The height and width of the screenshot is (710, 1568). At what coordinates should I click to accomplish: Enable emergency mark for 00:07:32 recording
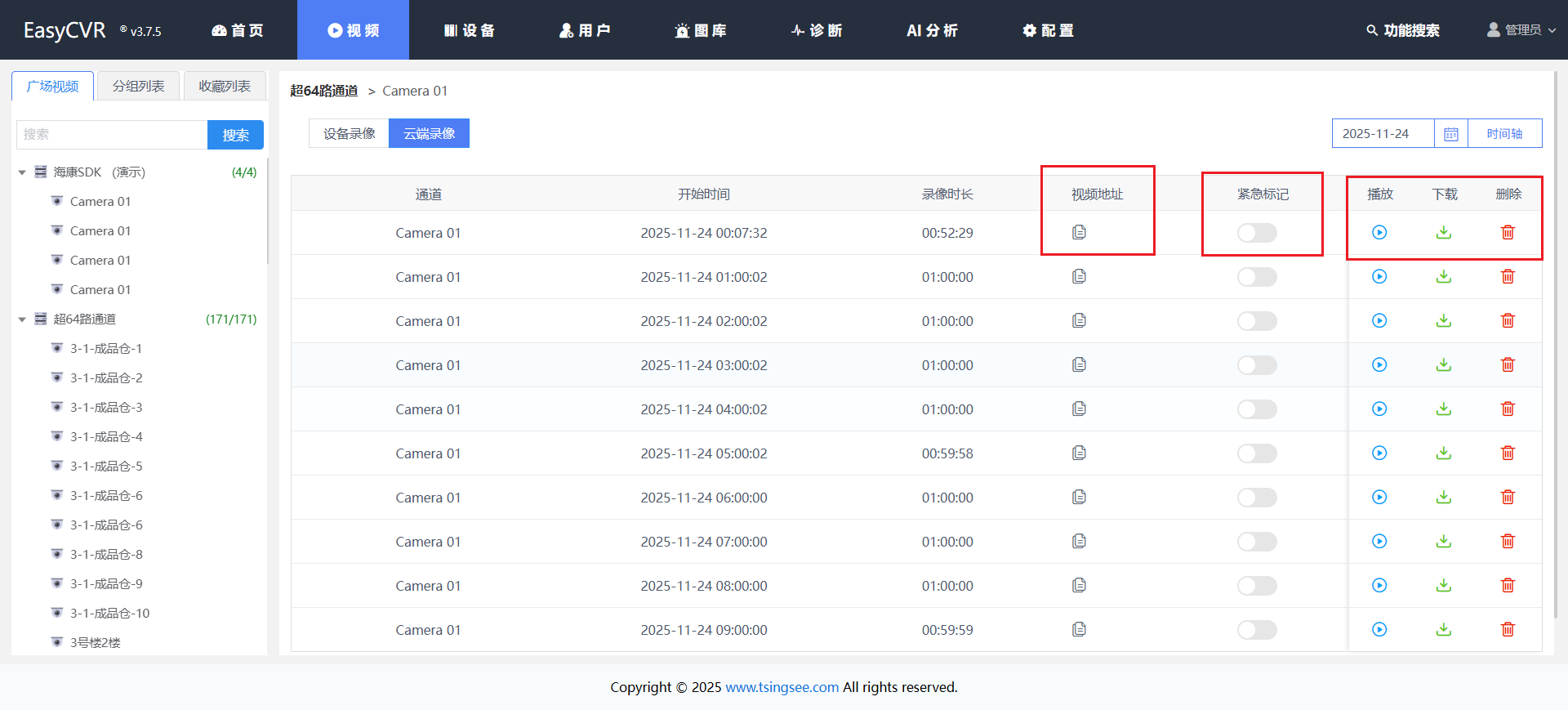click(x=1256, y=233)
